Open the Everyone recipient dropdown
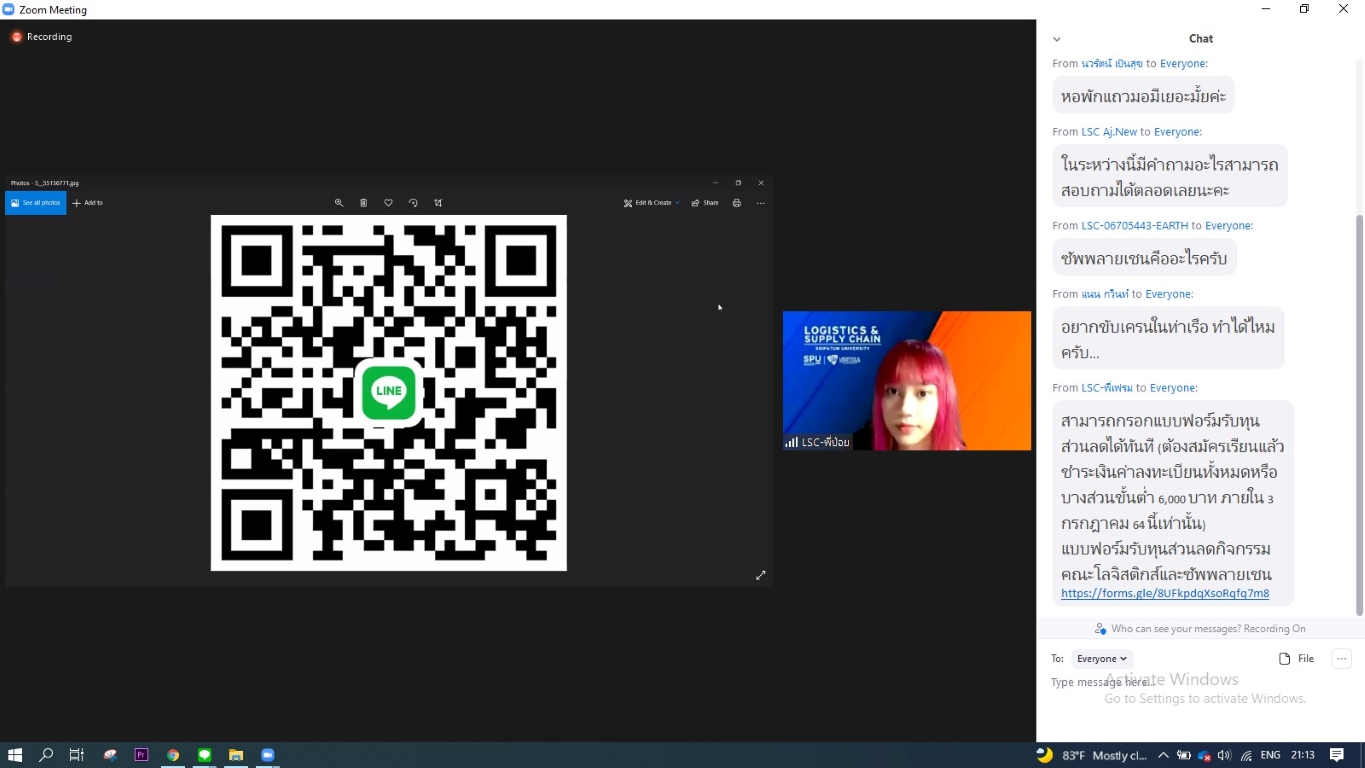The image size is (1365, 768). (x=1102, y=659)
